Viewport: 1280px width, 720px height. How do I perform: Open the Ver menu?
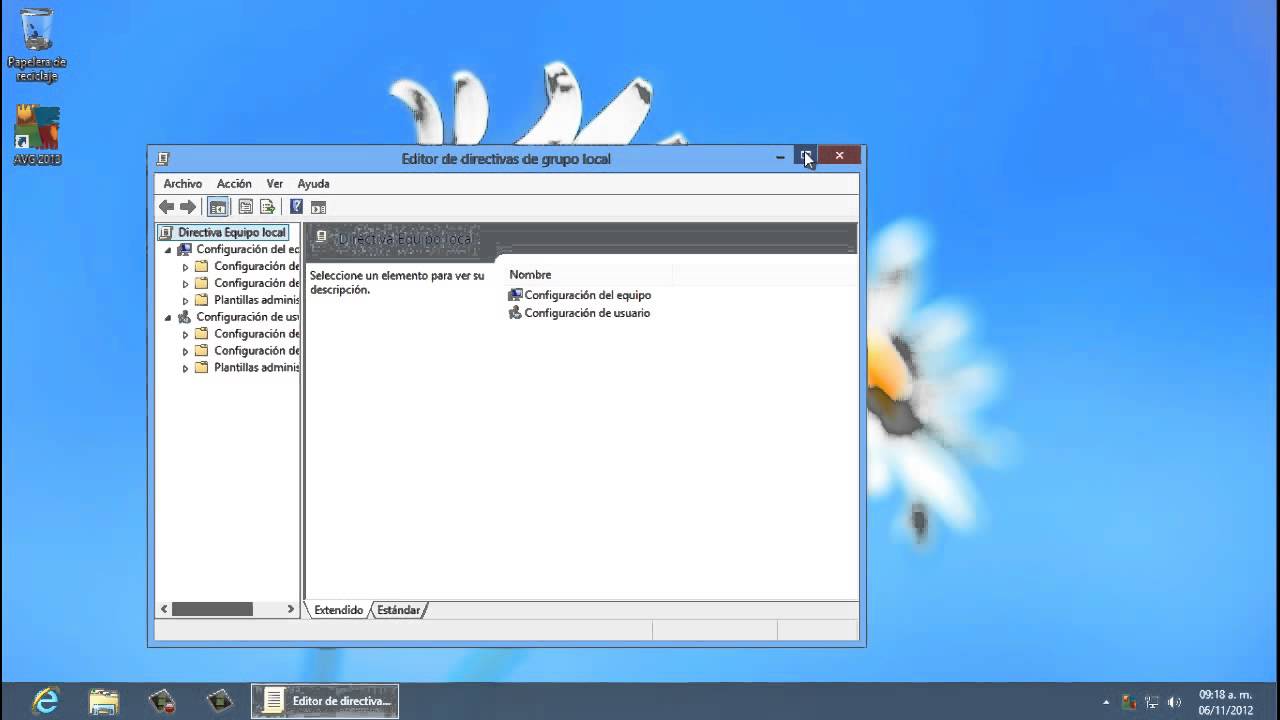[275, 184]
